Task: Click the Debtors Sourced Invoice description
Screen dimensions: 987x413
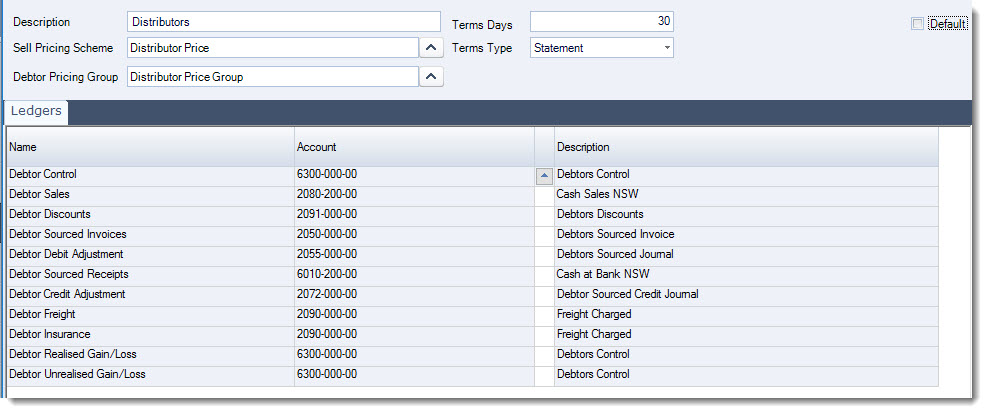Action: [616, 234]
